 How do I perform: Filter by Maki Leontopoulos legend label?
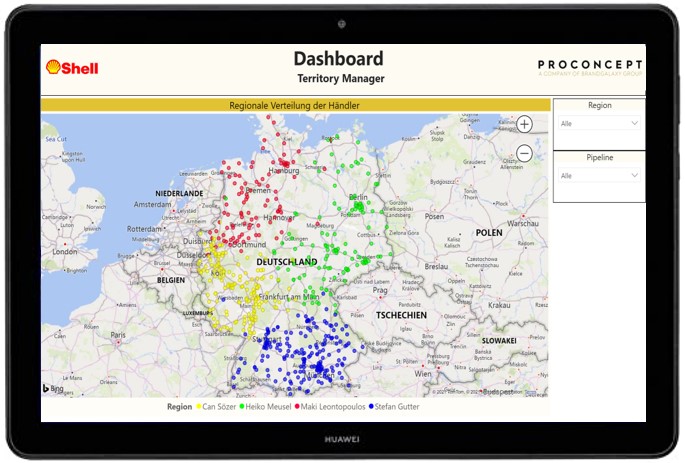click(x=332, y=407)
